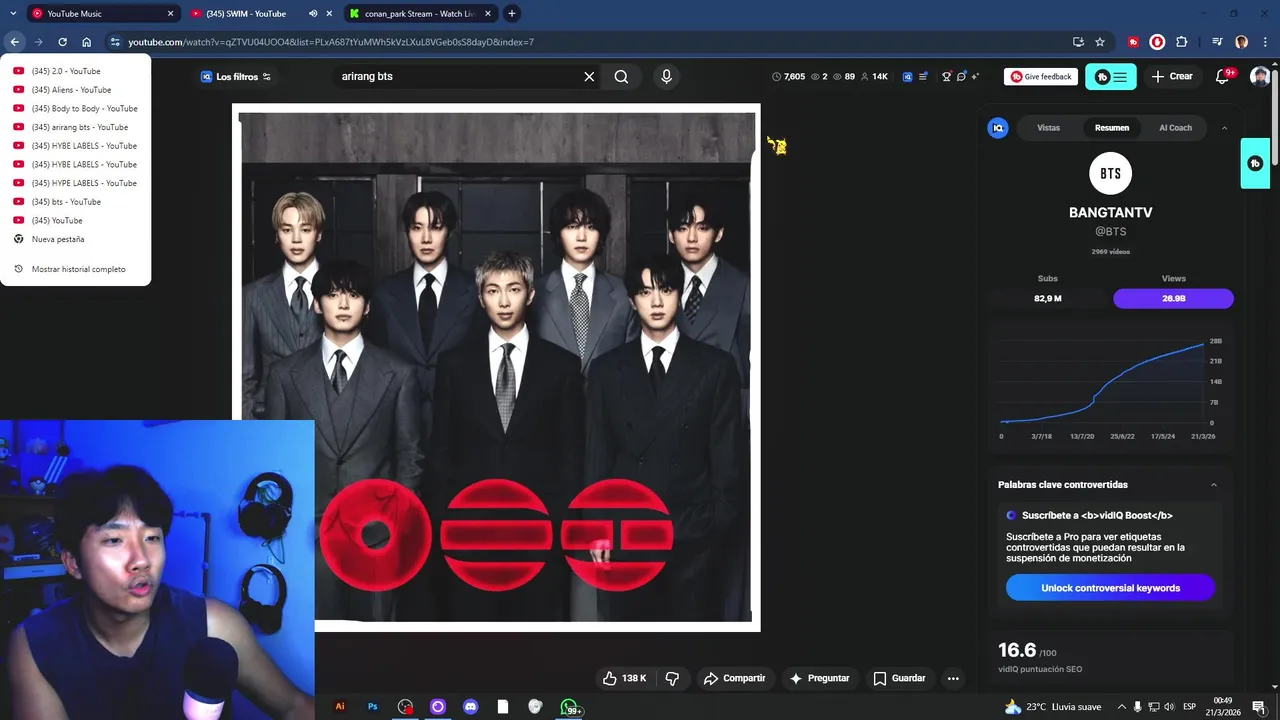Open the YouTube account avatar menu

click(1260, 77)
